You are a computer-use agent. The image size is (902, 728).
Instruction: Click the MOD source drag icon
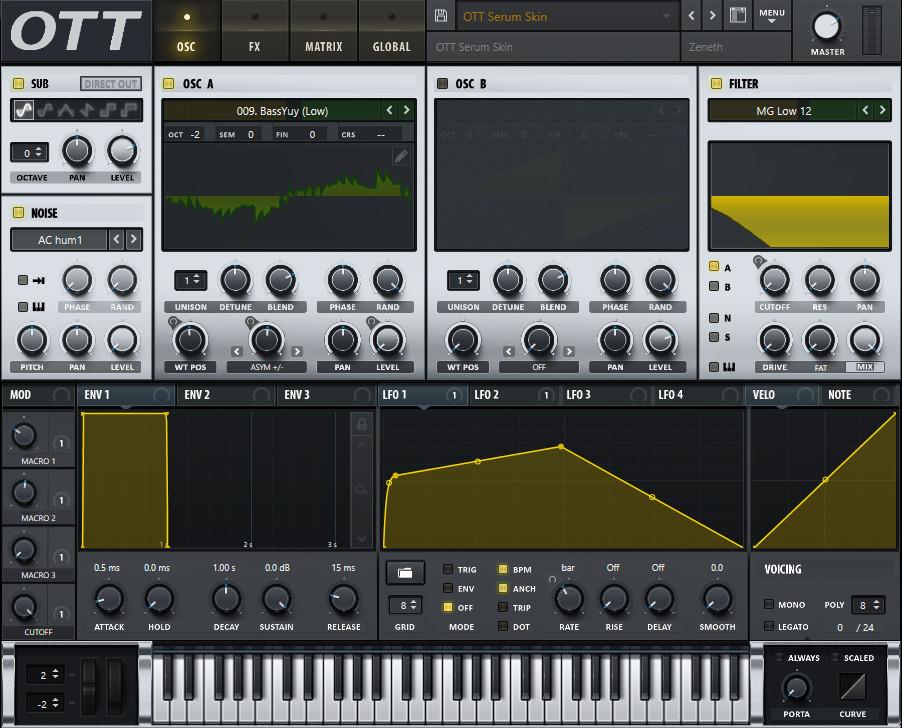pos(60,395)
